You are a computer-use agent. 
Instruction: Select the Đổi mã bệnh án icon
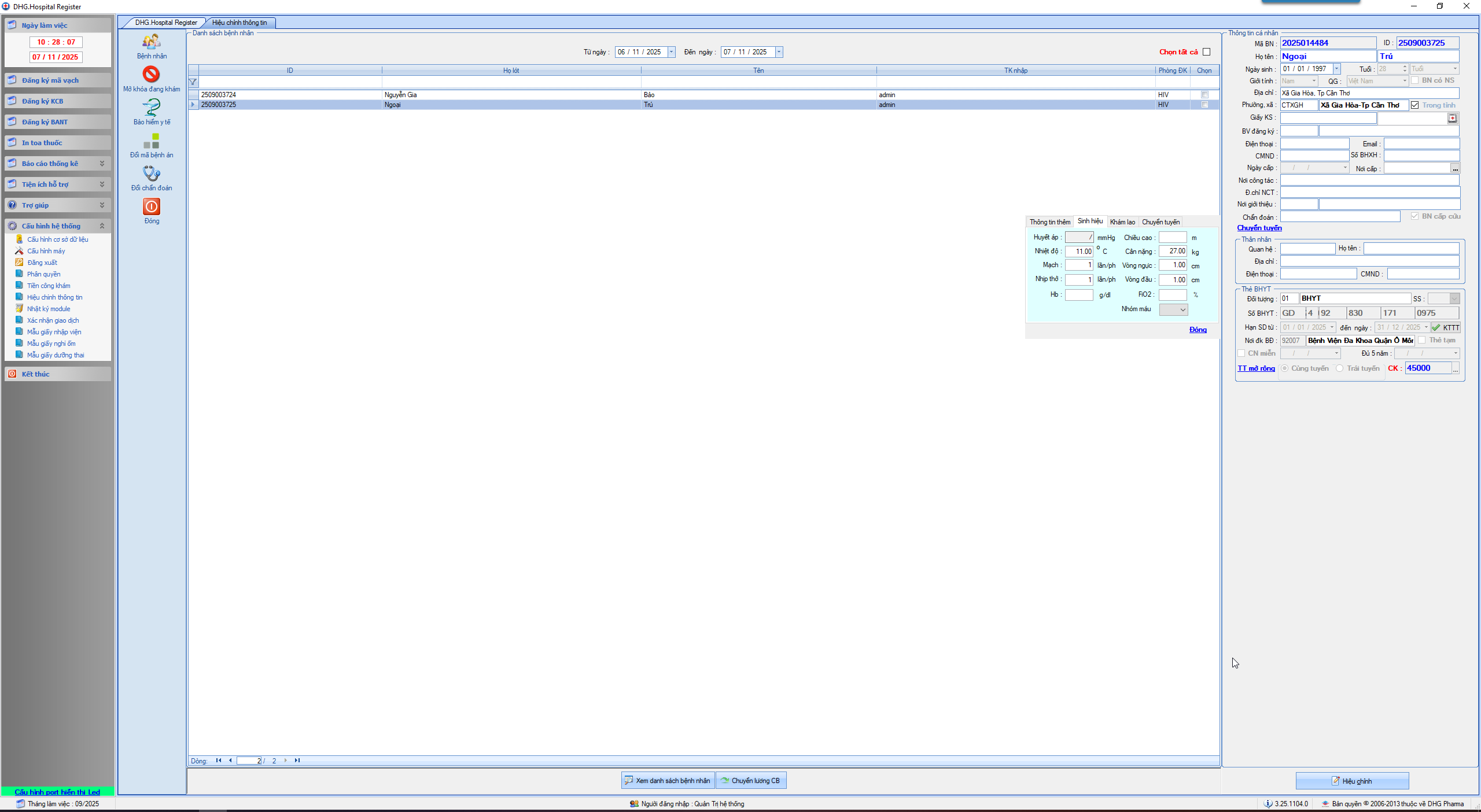152,141
